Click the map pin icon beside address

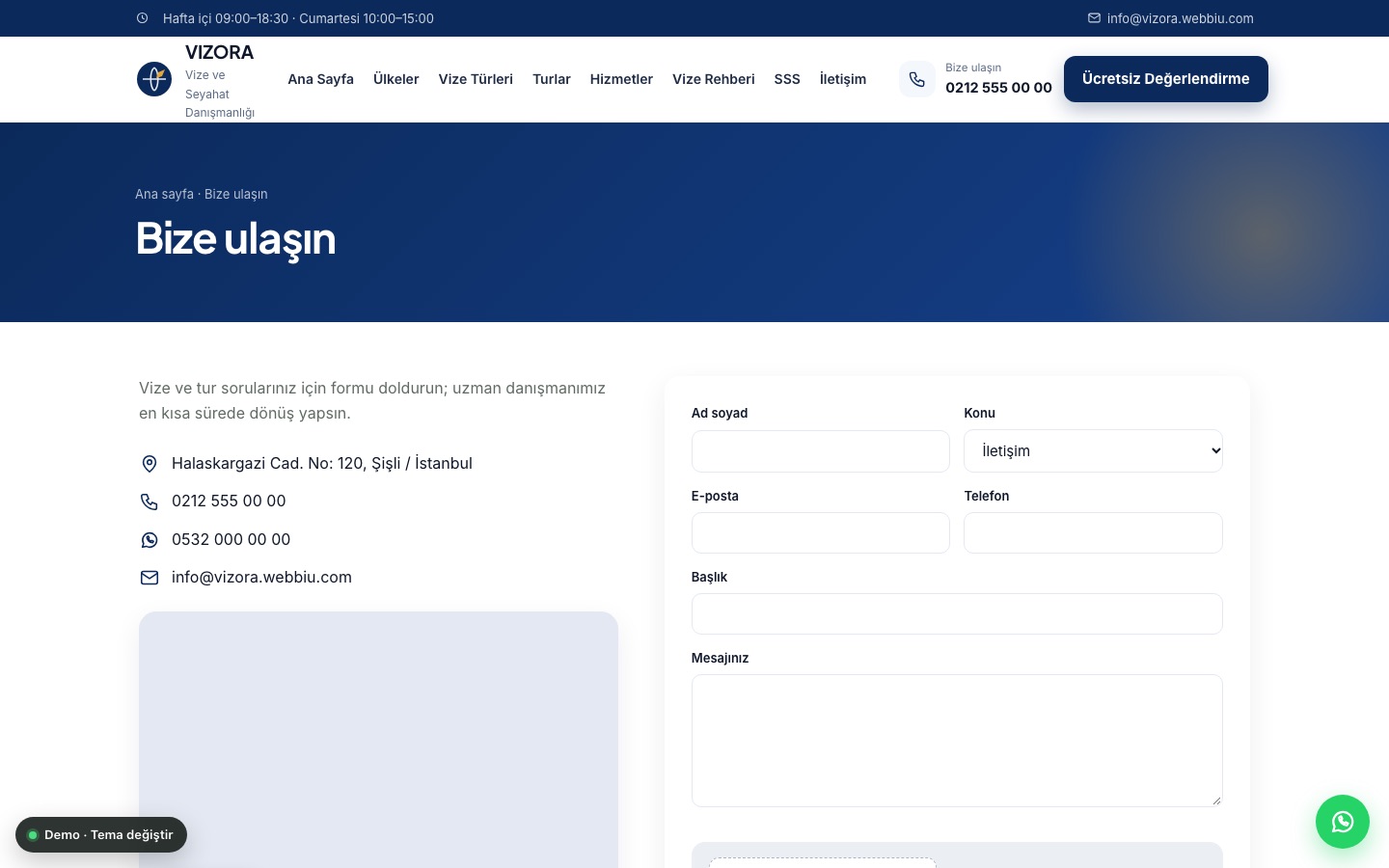click(x=150, y=464)
